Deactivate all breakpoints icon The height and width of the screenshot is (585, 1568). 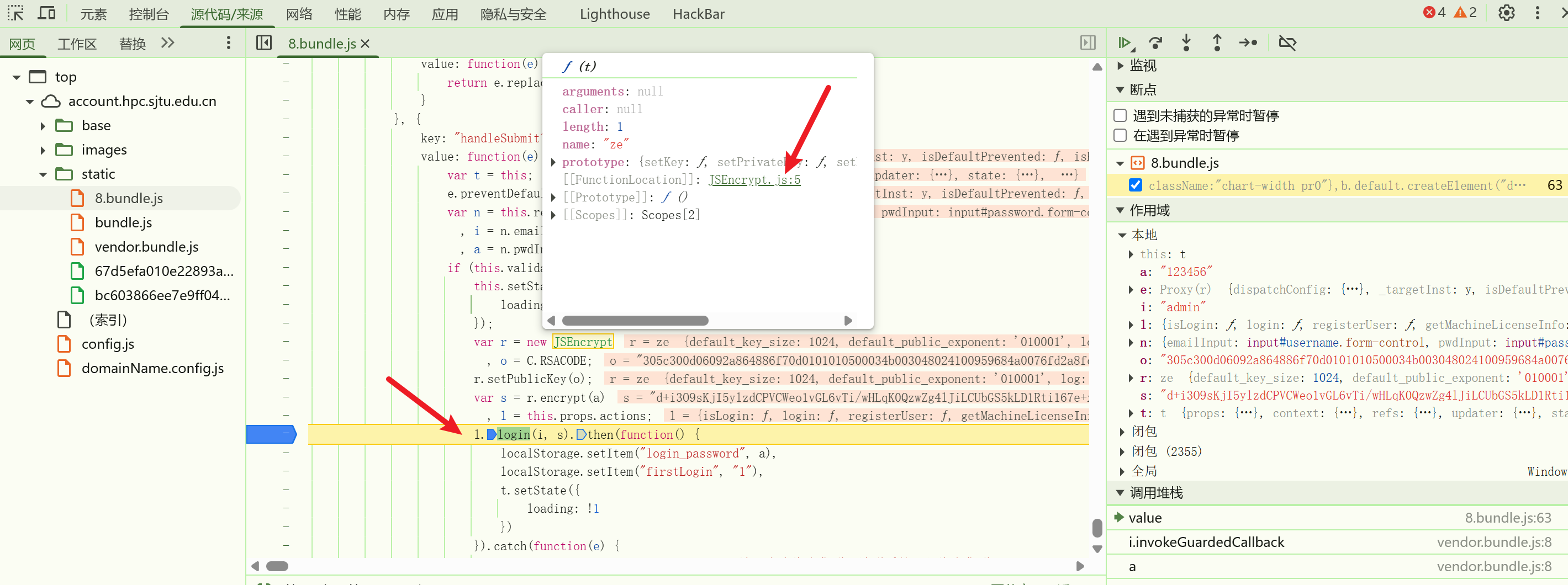pyautogui.click(x=1287, y=43)
